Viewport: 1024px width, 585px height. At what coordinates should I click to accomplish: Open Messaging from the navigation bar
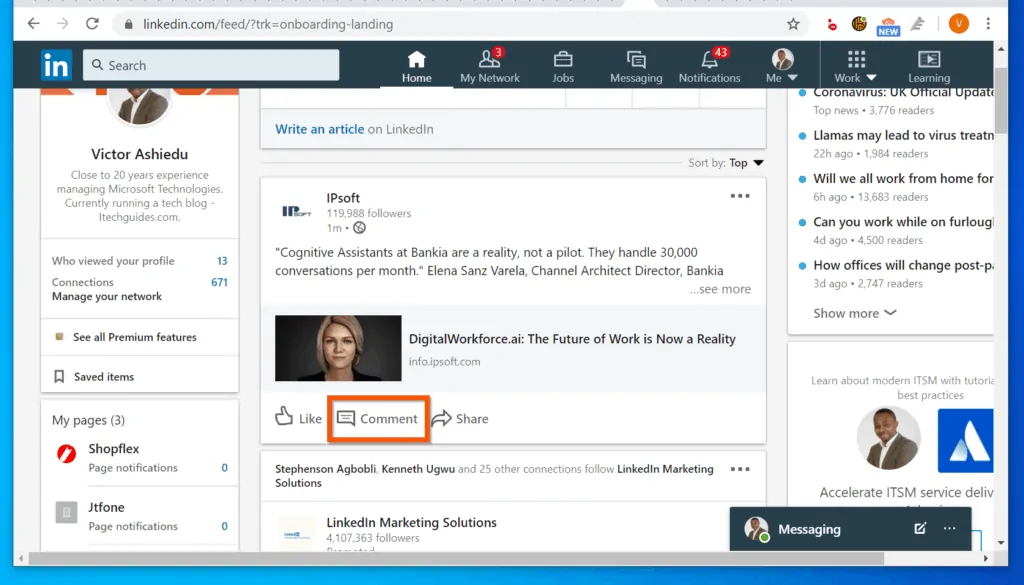636,63
